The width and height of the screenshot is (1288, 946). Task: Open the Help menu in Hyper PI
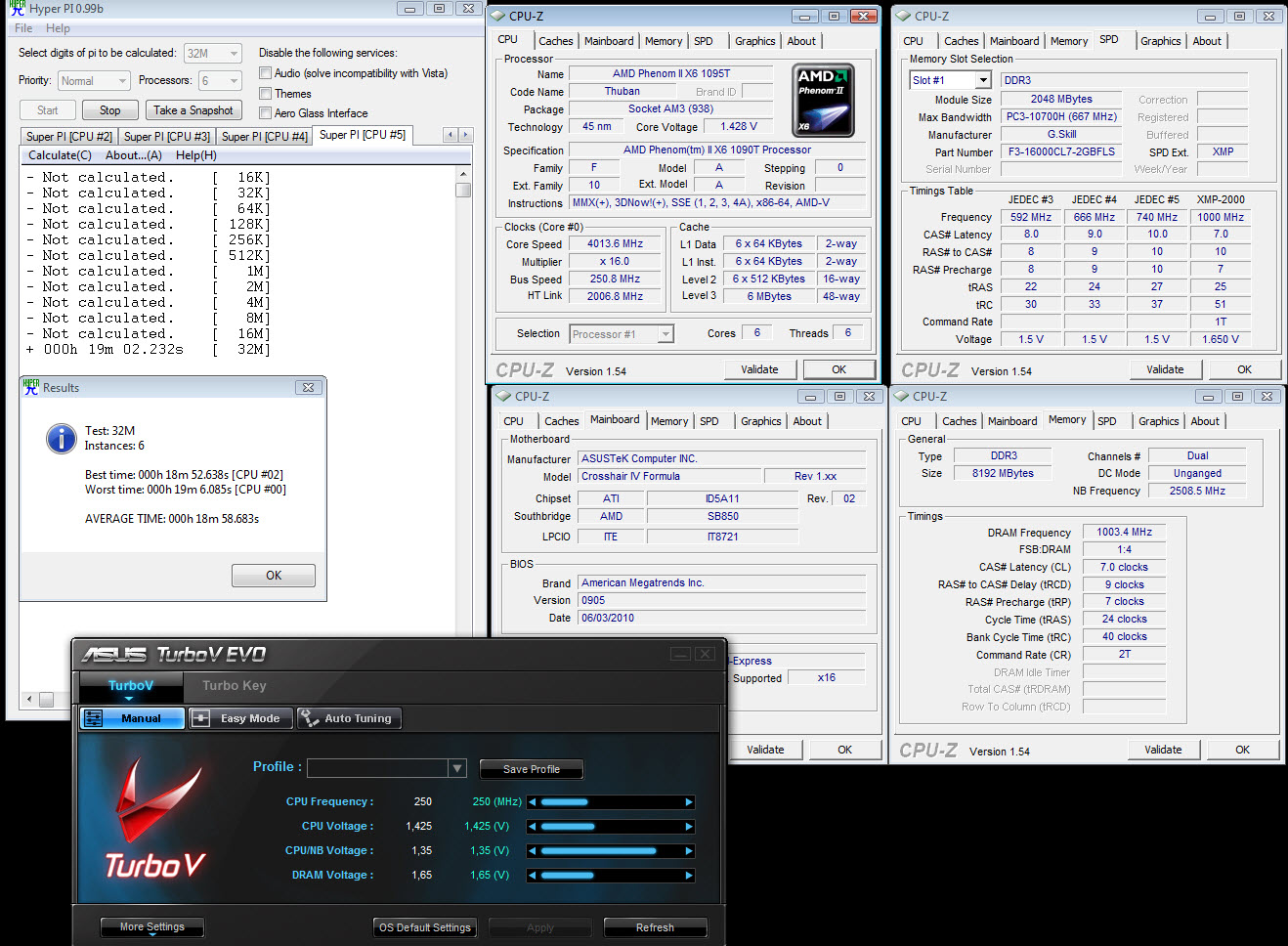(x=58, y=28)
